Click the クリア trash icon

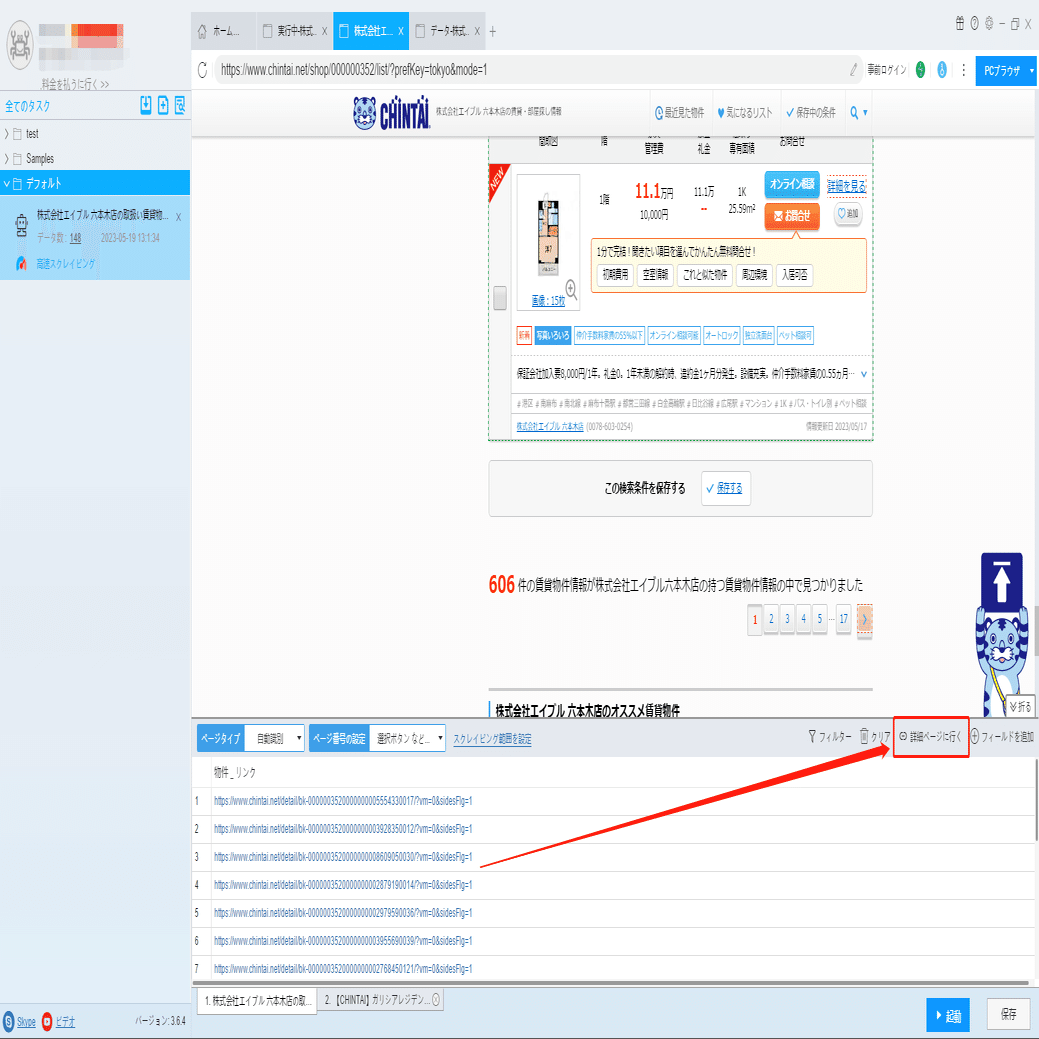coord(864,736)
